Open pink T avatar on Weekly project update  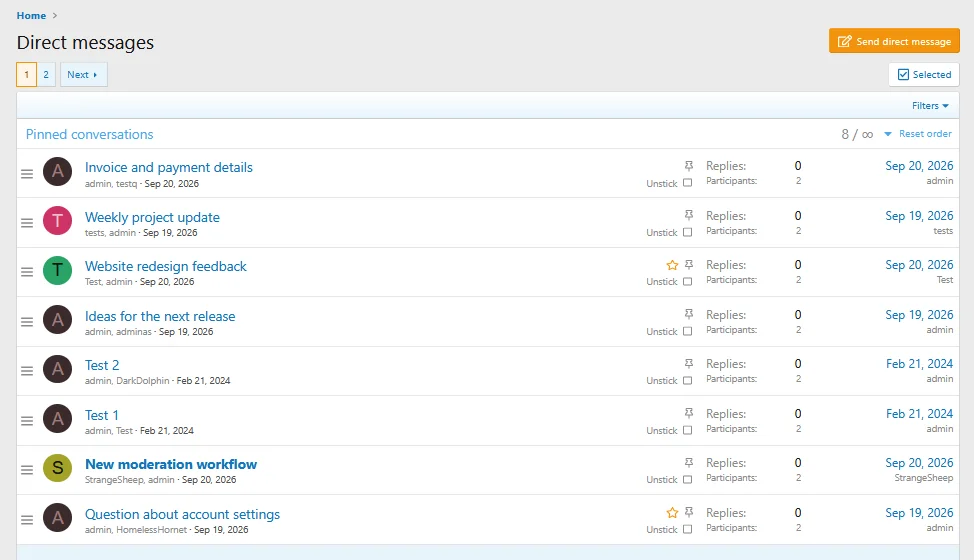click(58, 221)
